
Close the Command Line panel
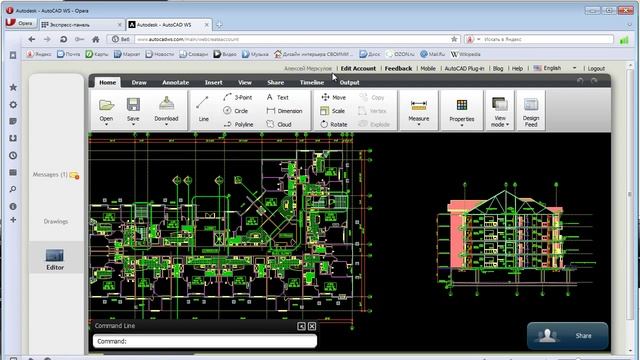click(x=312, y=326)
